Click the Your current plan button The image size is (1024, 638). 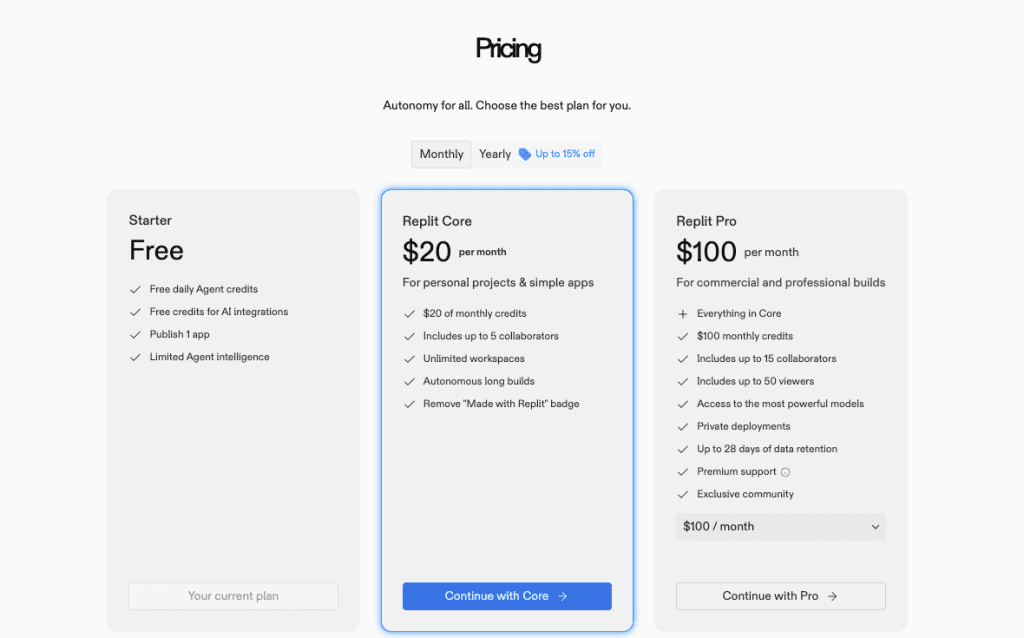point(233,596)
